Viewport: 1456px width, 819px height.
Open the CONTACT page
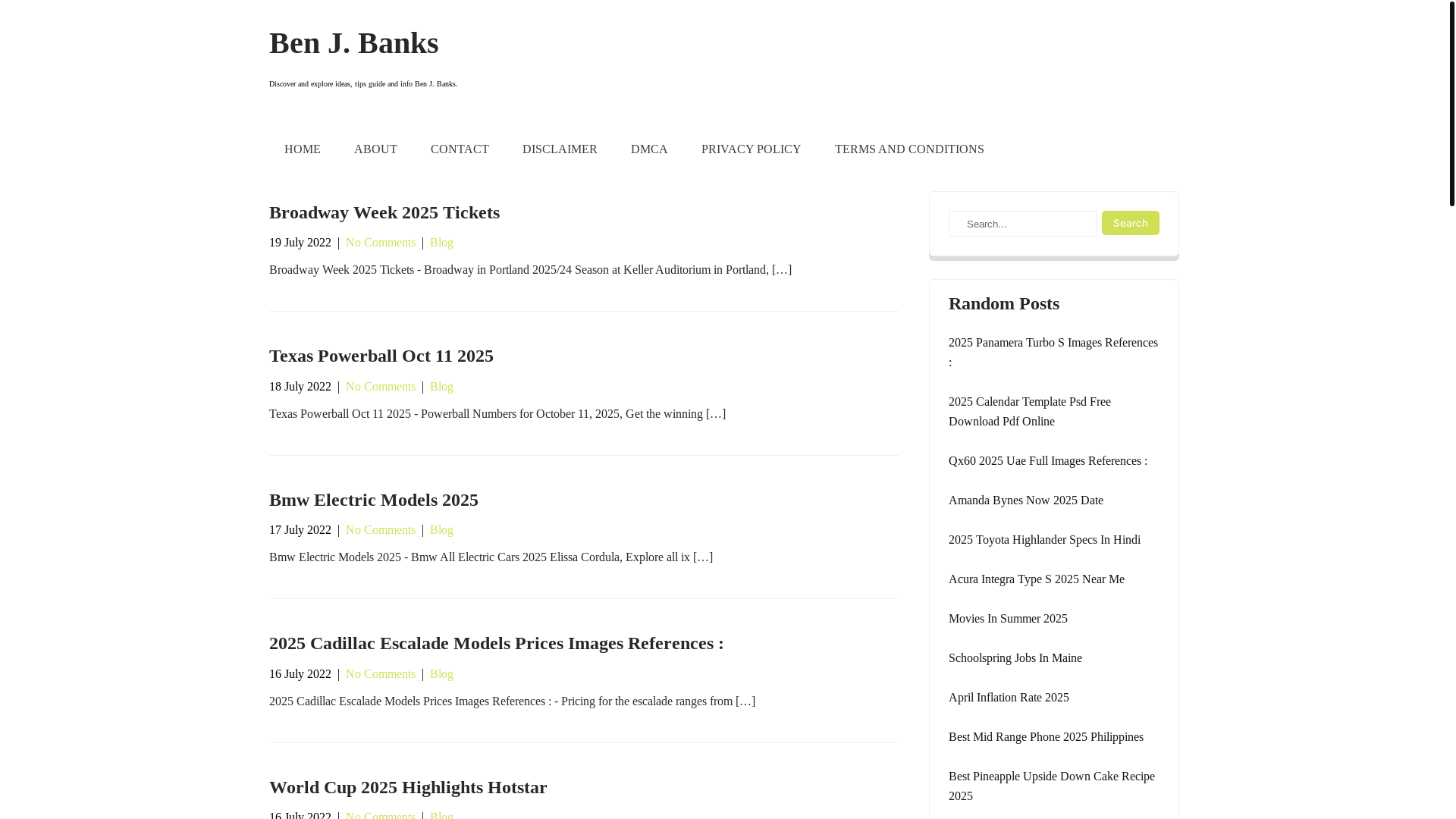[460, 149]
